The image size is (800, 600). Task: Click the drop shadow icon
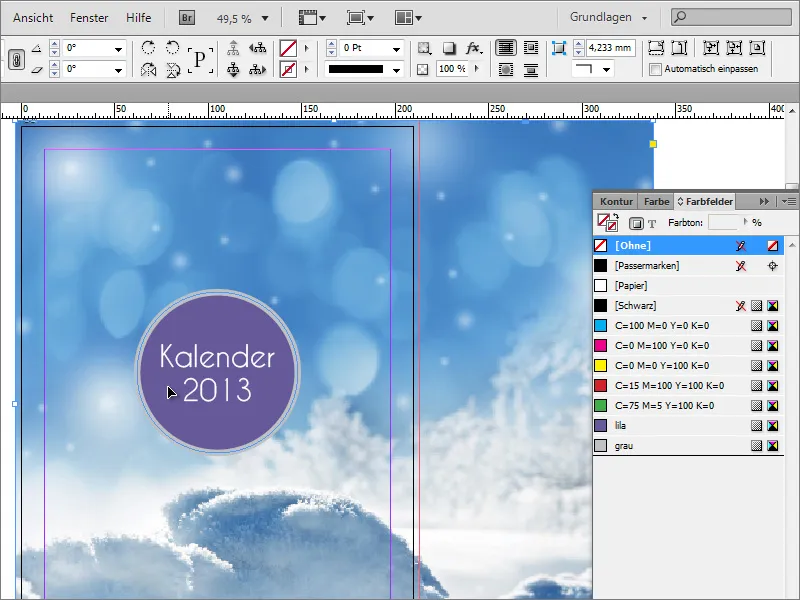448,48
